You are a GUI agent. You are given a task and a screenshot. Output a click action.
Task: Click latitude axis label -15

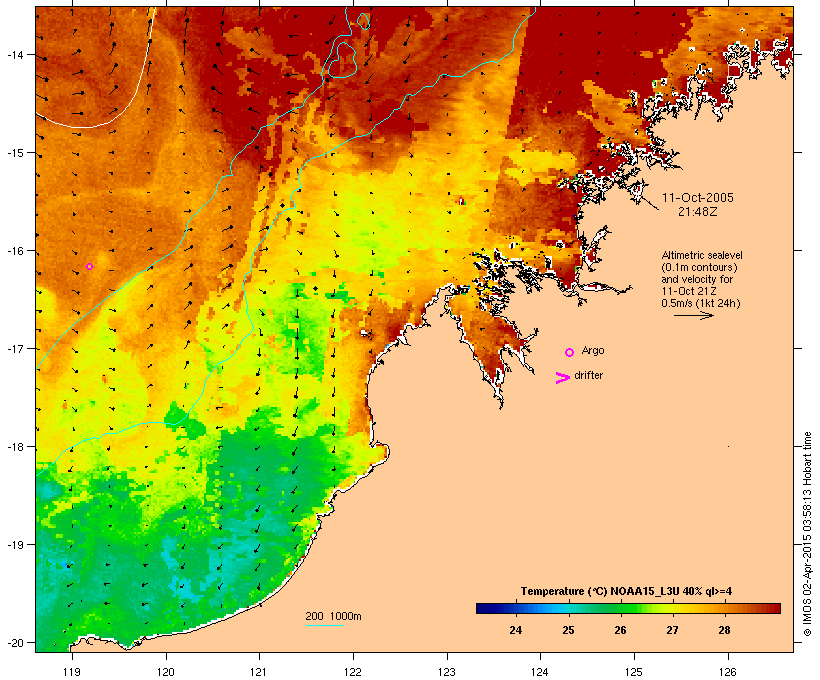[15, 153]
